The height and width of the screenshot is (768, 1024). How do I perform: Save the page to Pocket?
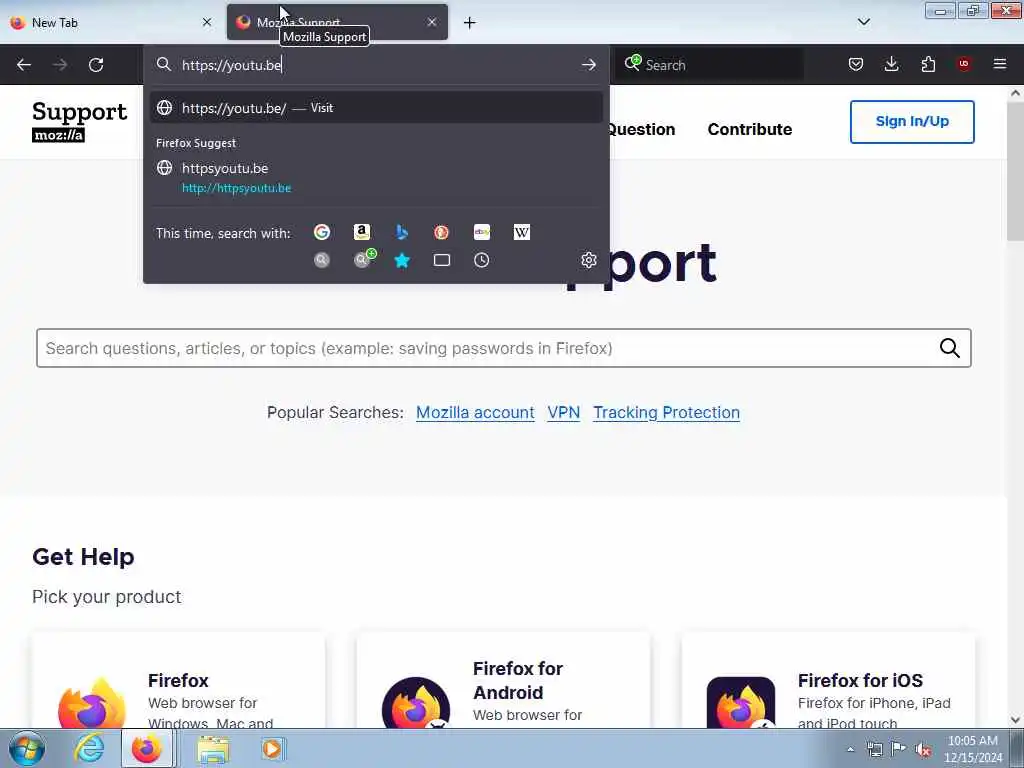coord(856,64)
